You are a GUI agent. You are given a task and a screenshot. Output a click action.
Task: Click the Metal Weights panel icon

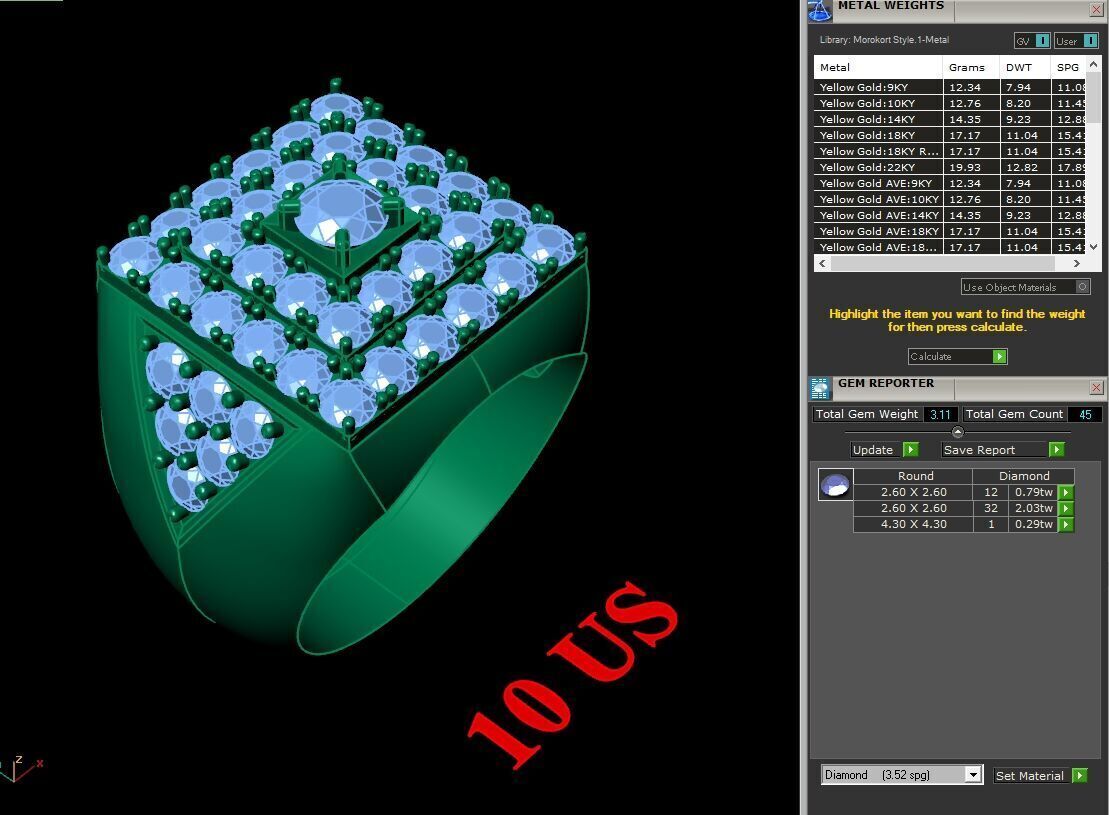coord(820,11)
